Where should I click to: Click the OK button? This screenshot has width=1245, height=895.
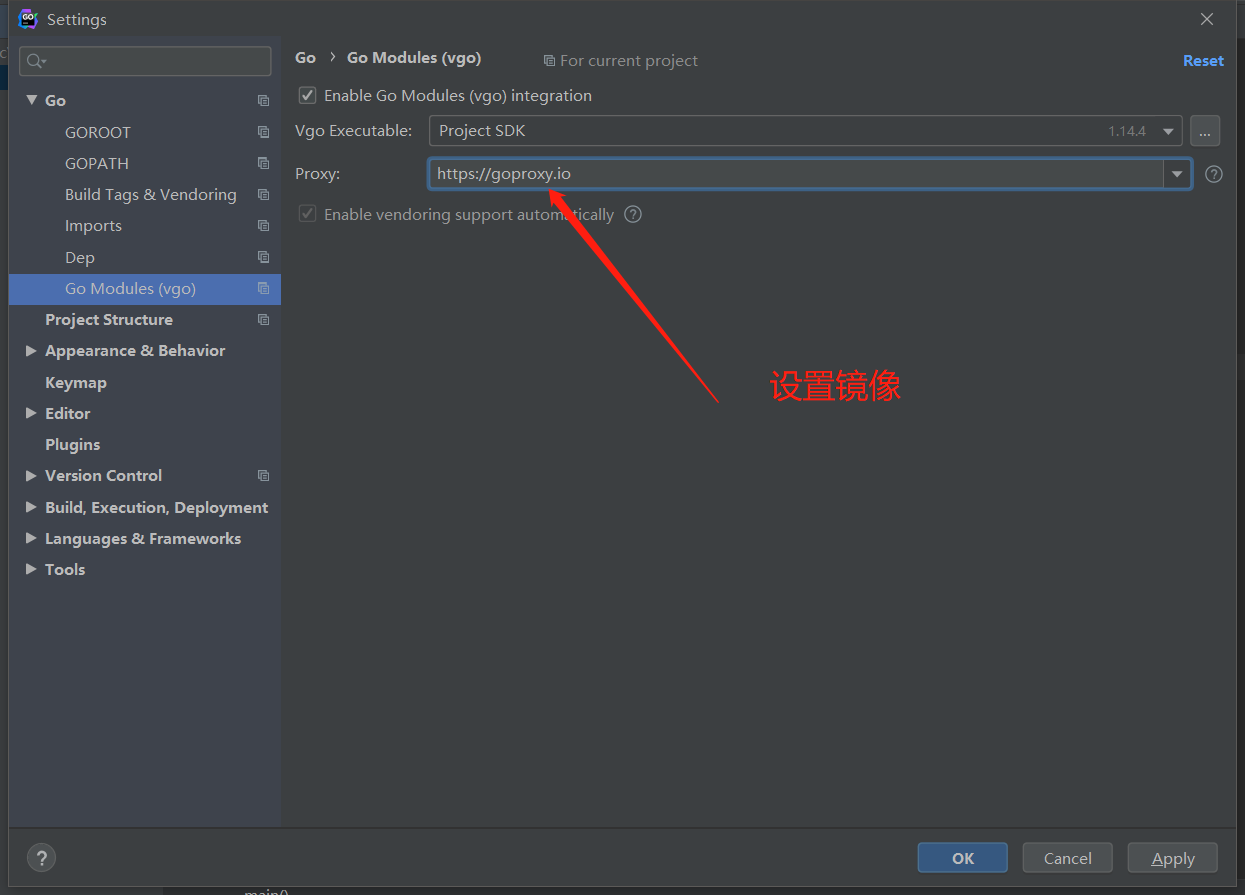coord(963,858)
